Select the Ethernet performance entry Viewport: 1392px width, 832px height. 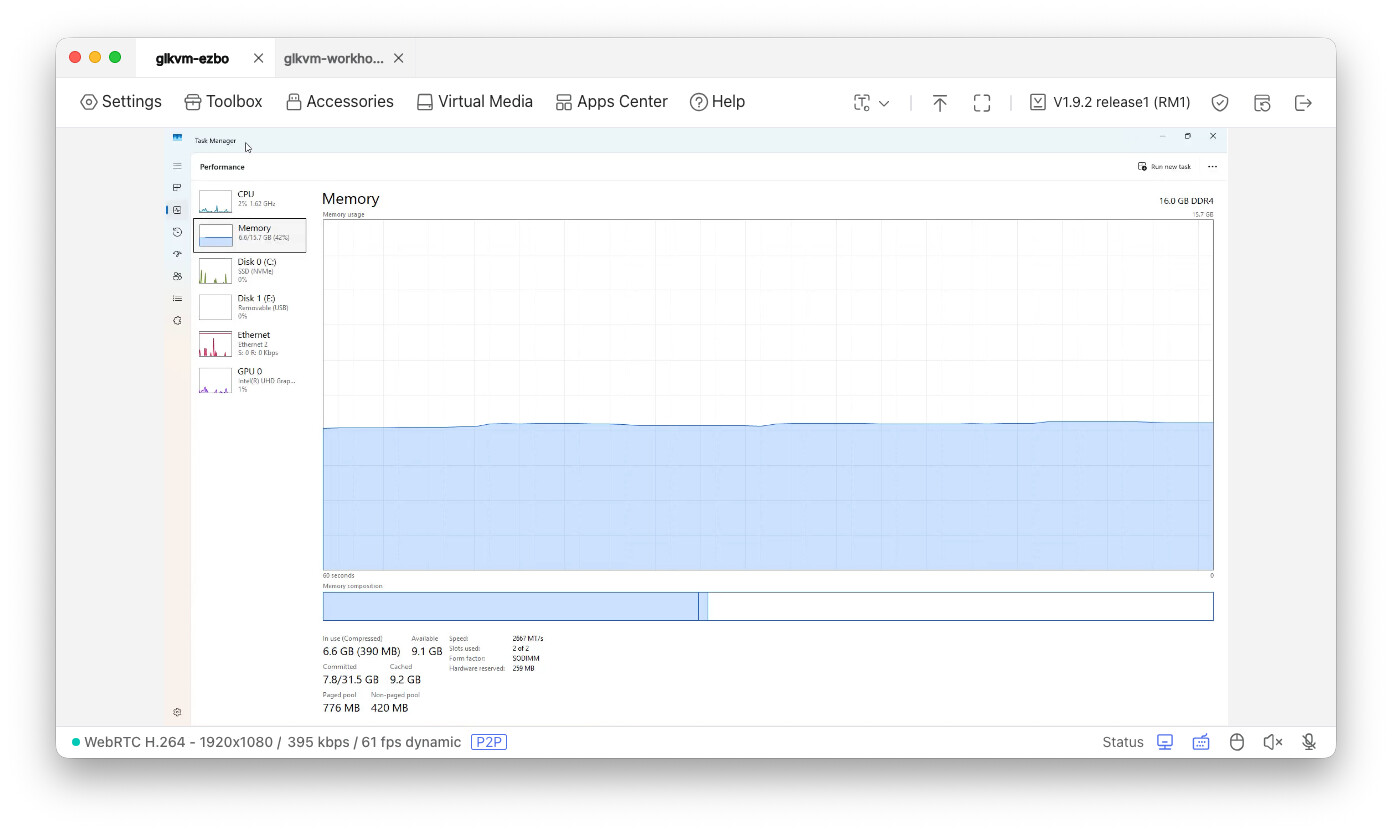(x=250, y=343)
